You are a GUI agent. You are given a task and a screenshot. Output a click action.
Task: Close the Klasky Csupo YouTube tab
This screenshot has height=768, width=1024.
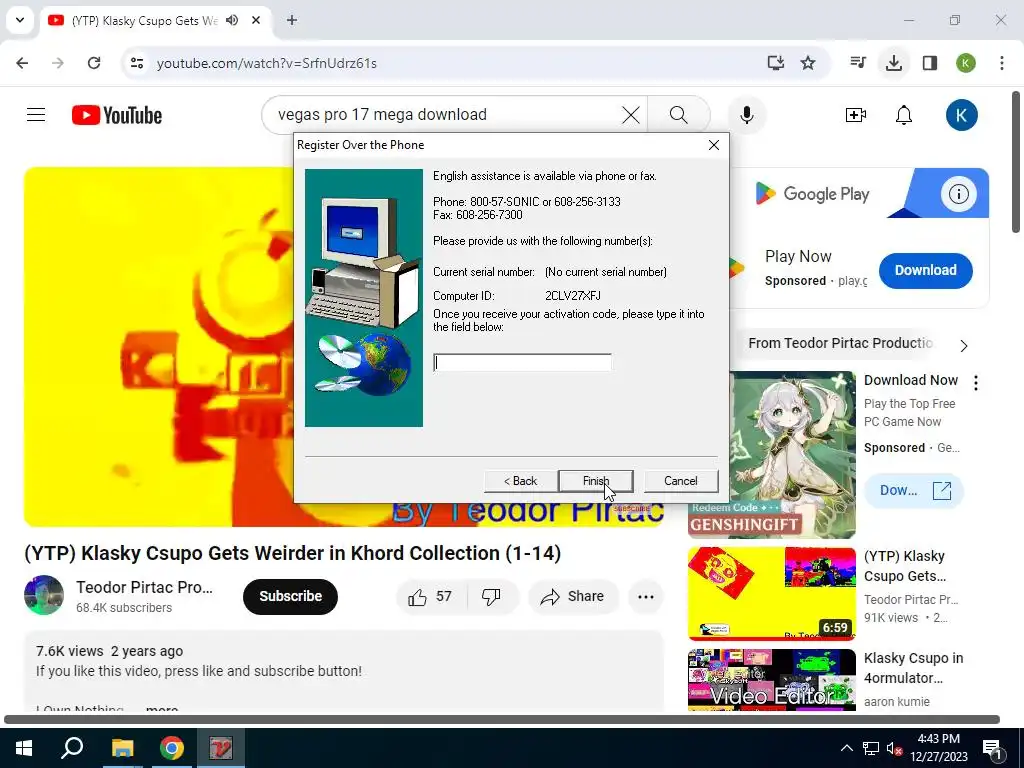[256, 20]
